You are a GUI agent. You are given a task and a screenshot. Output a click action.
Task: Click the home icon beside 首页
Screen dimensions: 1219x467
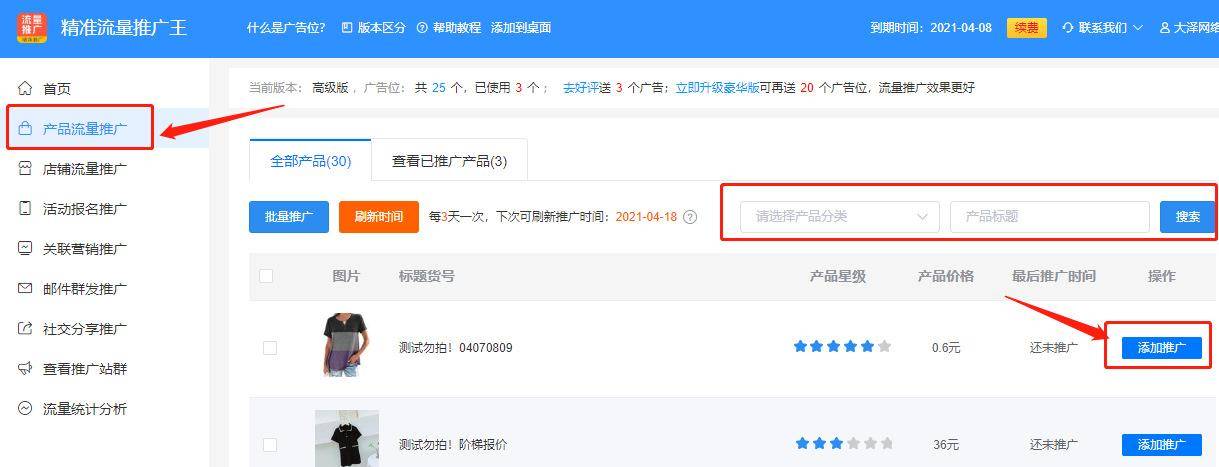(25, 88)
